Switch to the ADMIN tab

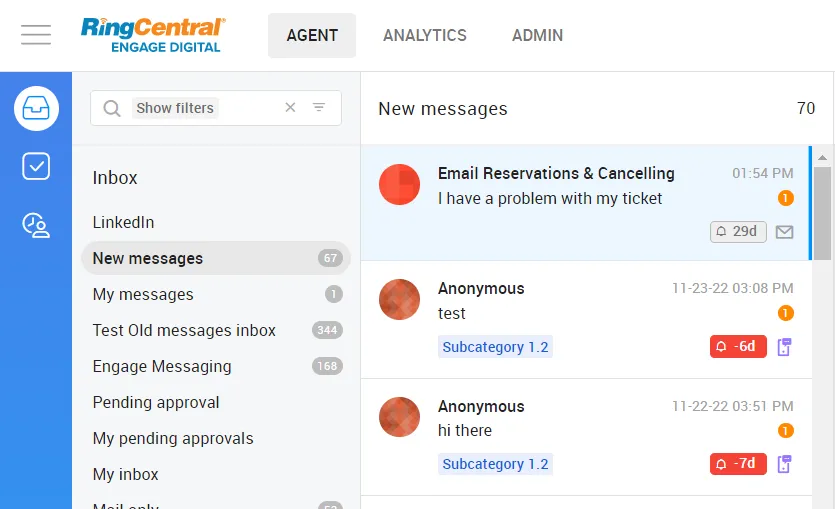[x=537, y=35]
